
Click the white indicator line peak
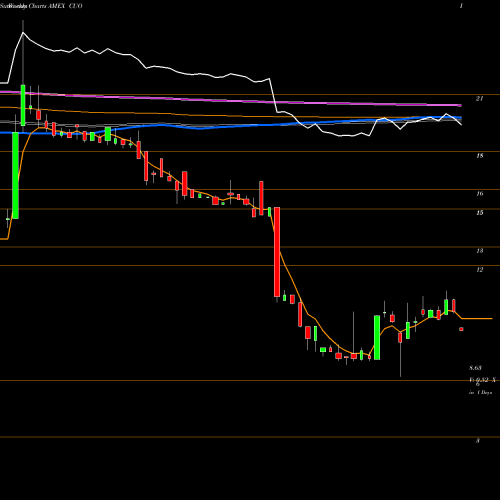pos(23,33)
